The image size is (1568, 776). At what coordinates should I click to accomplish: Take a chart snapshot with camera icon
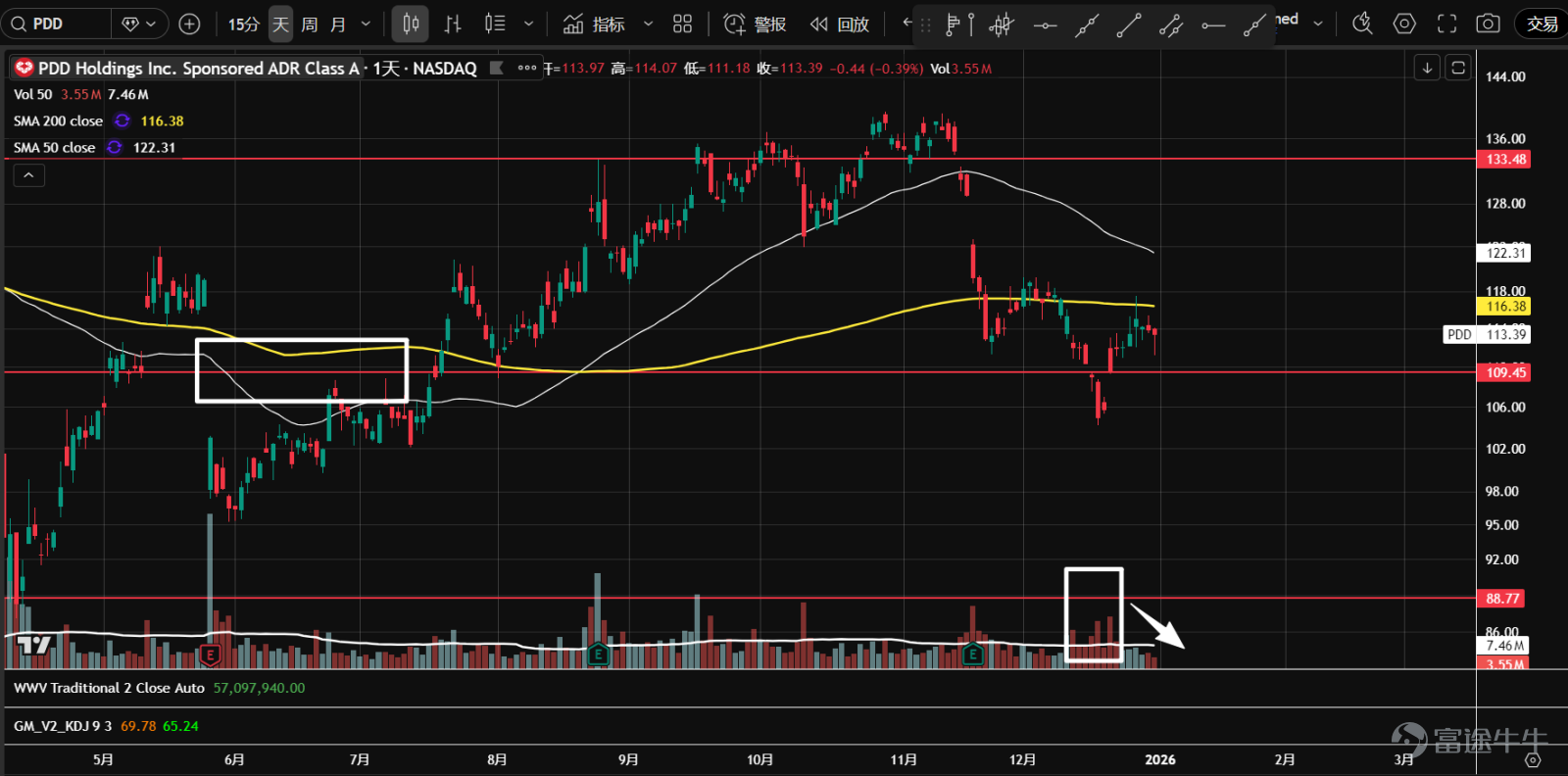tap(1488, 24)
